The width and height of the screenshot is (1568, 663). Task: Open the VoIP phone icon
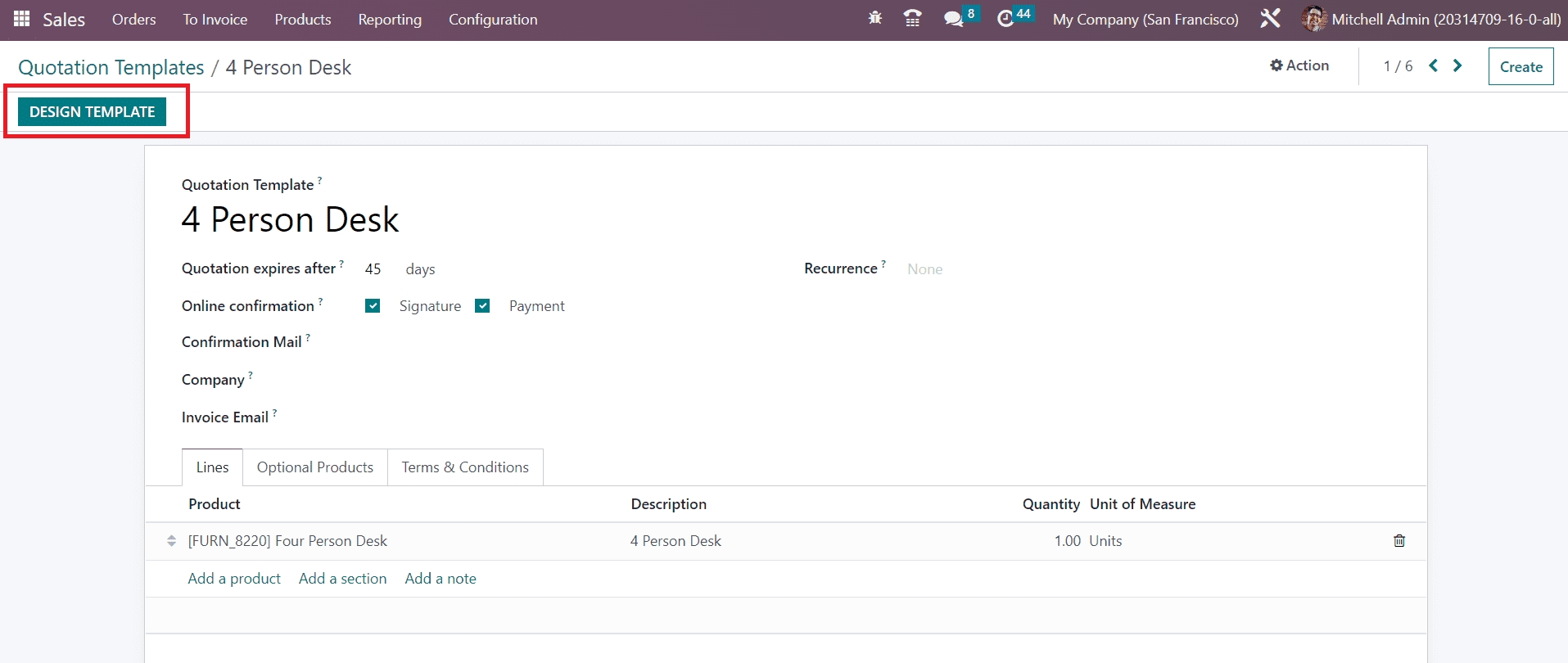click(912, 18)
